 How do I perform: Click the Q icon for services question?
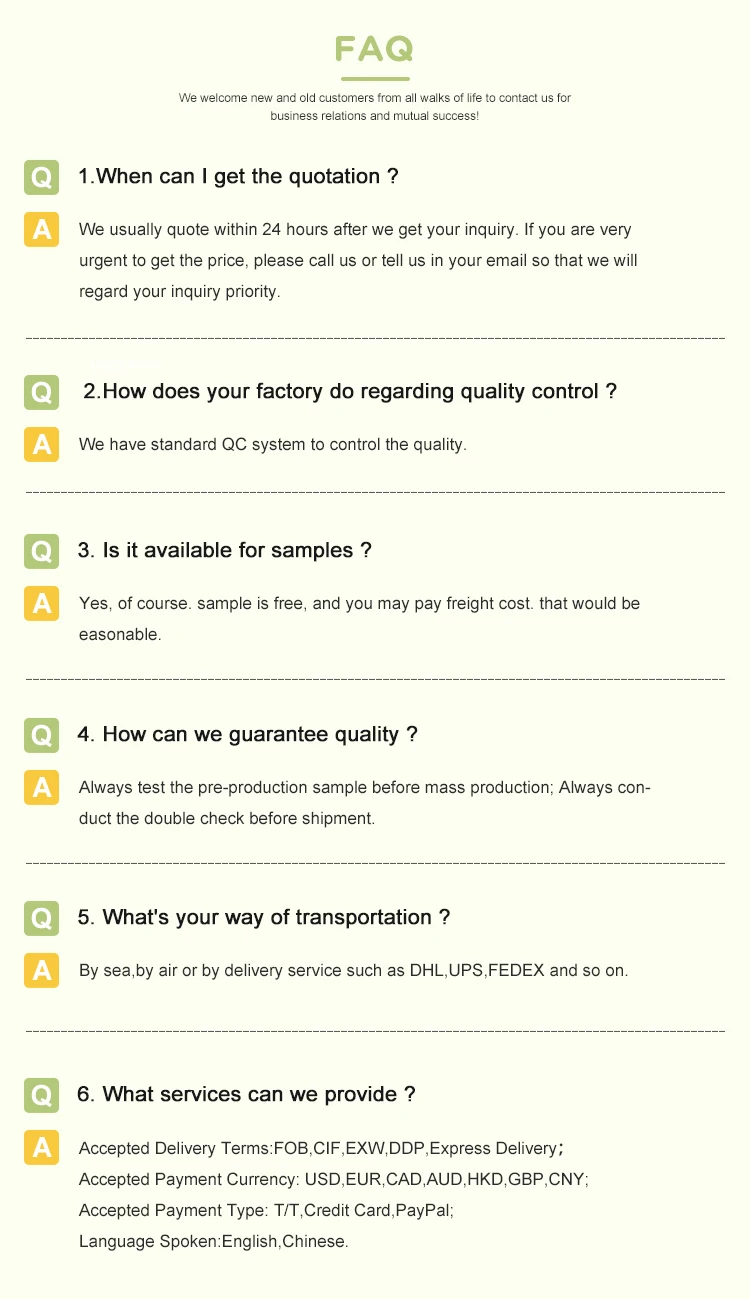click(x=41, y=1095)
